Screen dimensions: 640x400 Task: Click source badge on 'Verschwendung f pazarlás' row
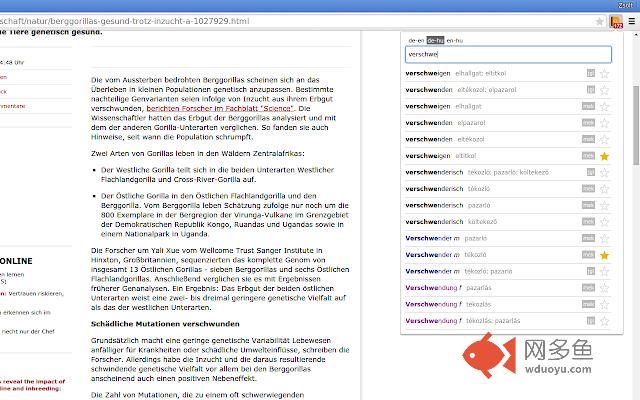coord(588,288)
